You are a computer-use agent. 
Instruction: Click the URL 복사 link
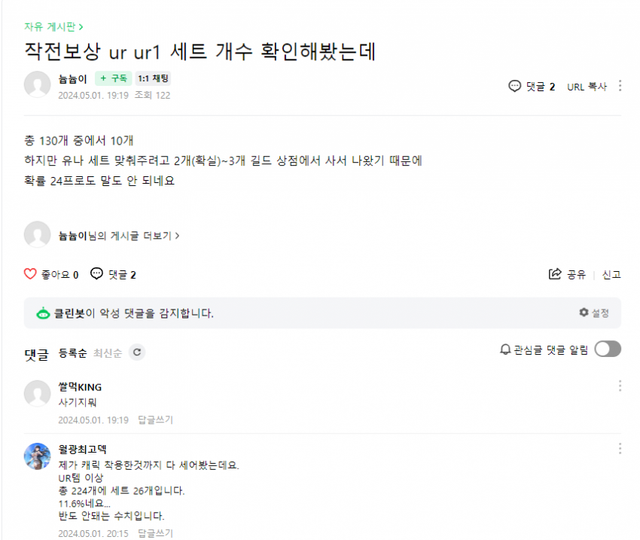587,87
